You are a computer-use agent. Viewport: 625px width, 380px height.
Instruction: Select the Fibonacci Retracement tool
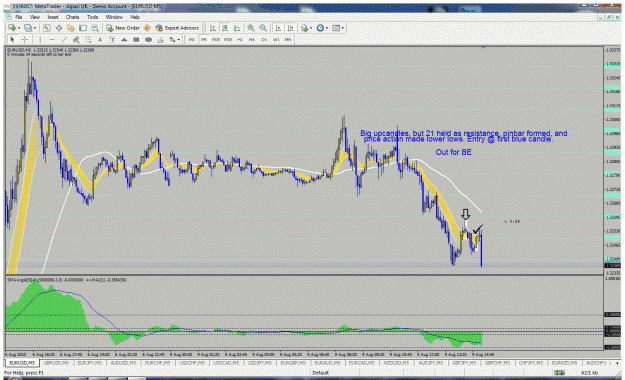click(x=88, y=39)
